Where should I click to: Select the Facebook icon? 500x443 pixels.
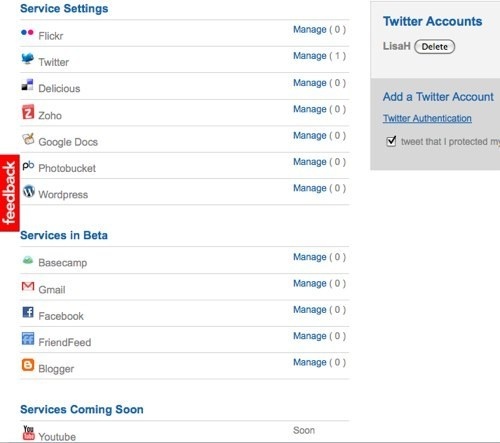point(28,312)
